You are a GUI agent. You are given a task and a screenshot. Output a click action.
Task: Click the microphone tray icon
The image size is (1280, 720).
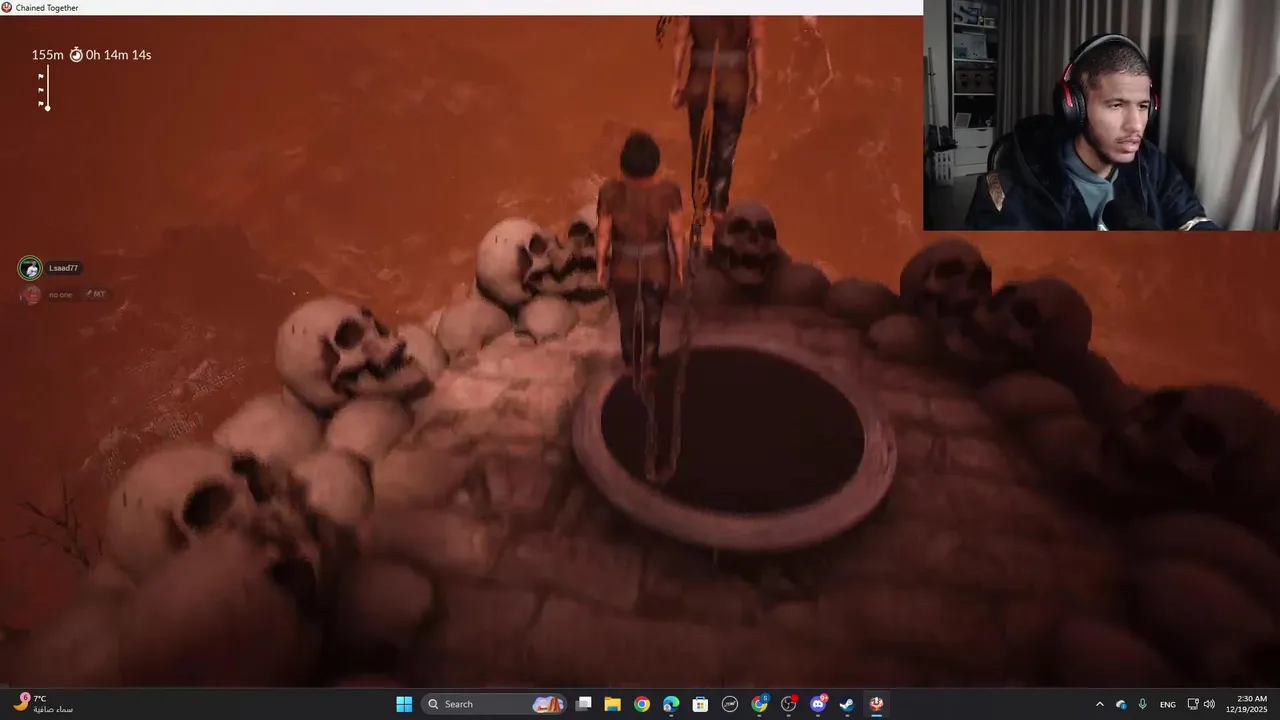point(1142,704)
